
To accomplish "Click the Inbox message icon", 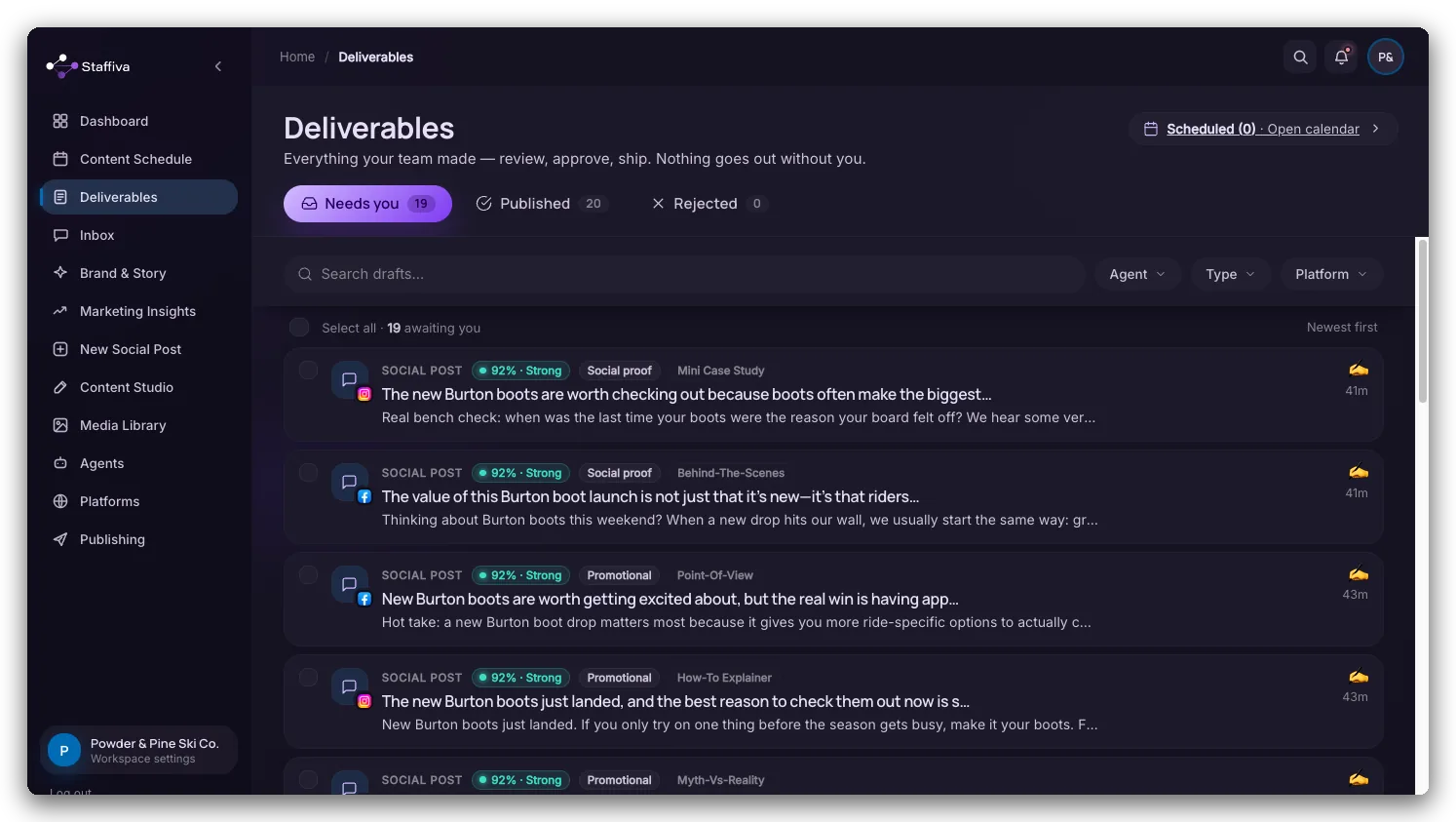I will [60, 235].
